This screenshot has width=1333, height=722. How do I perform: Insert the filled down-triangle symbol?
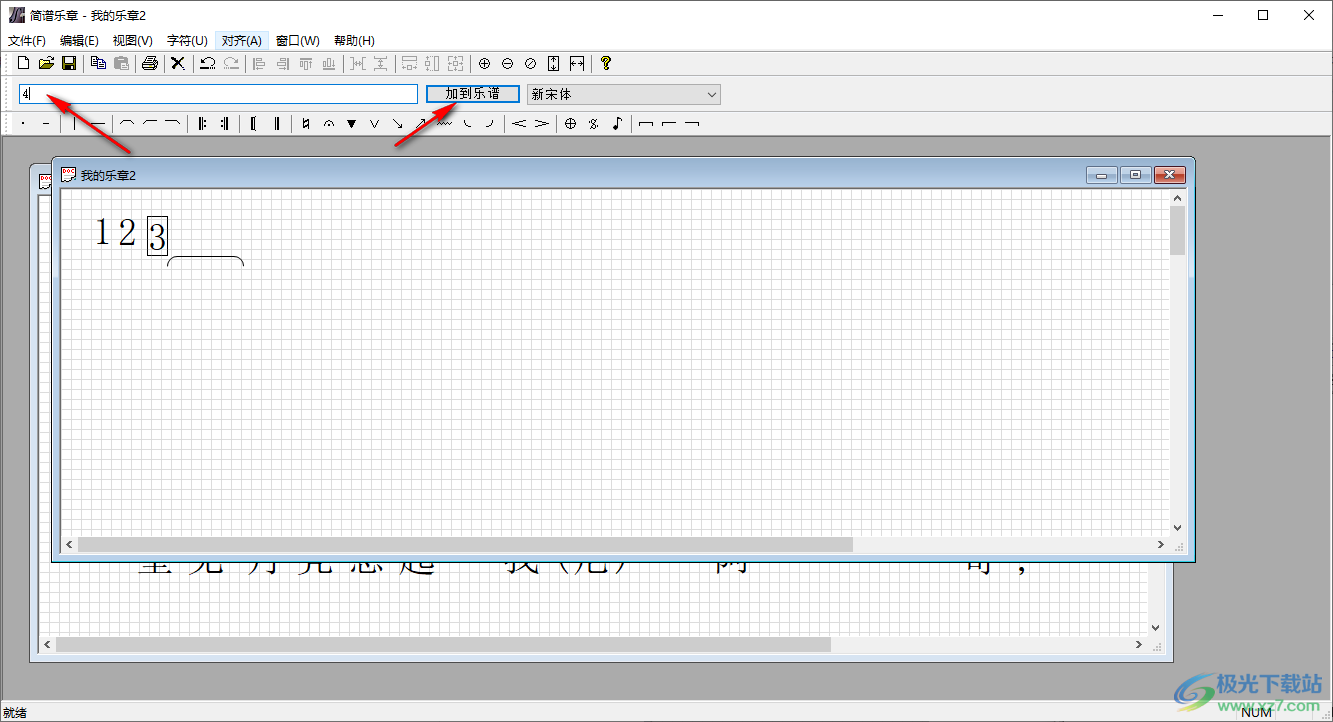[x=351, y=124]
